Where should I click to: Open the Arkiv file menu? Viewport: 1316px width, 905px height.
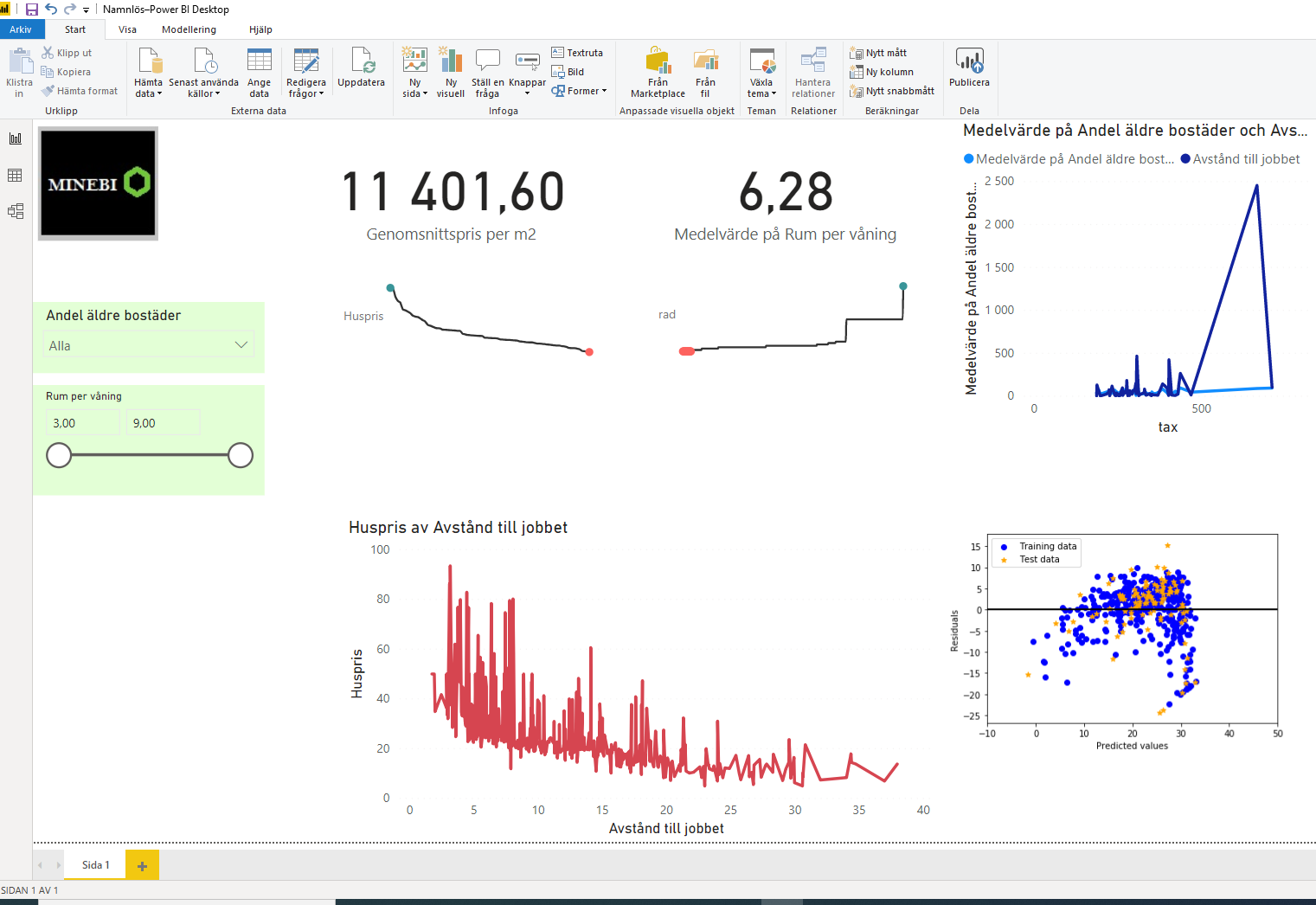pos(20,29)
